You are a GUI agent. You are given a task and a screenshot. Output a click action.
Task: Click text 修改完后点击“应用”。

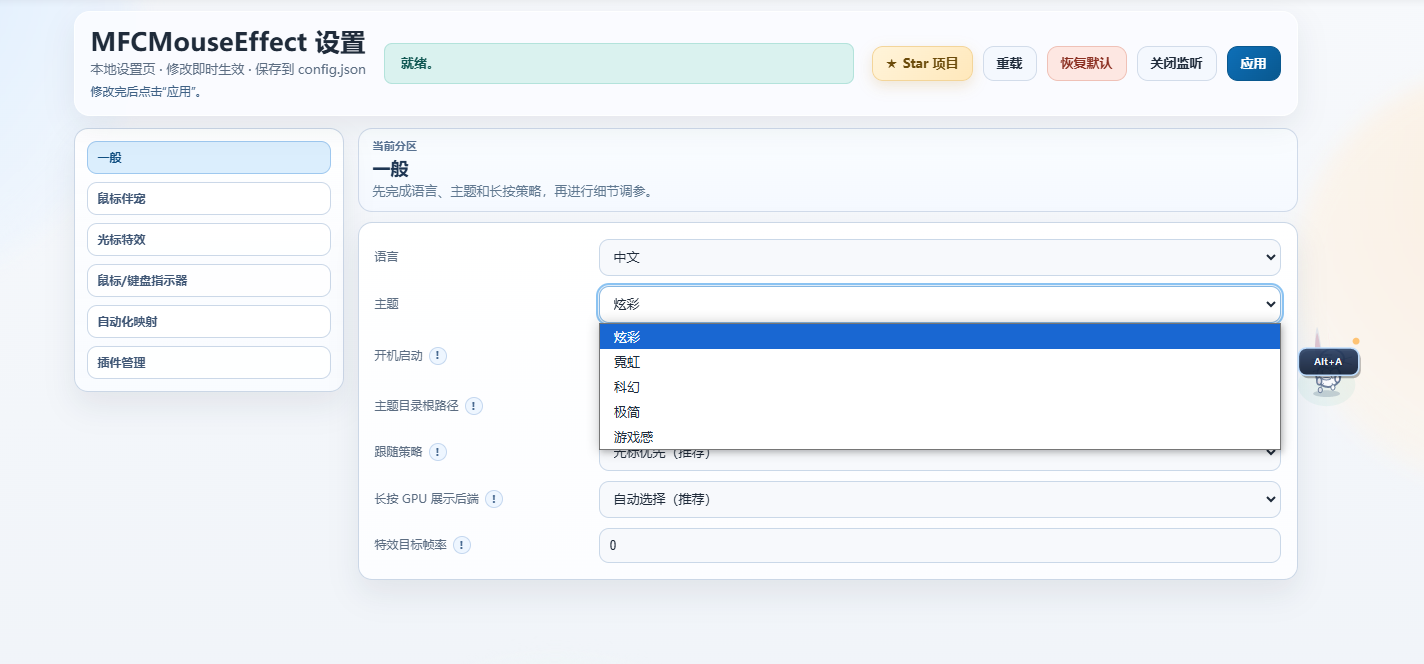(x=146, y=92)
